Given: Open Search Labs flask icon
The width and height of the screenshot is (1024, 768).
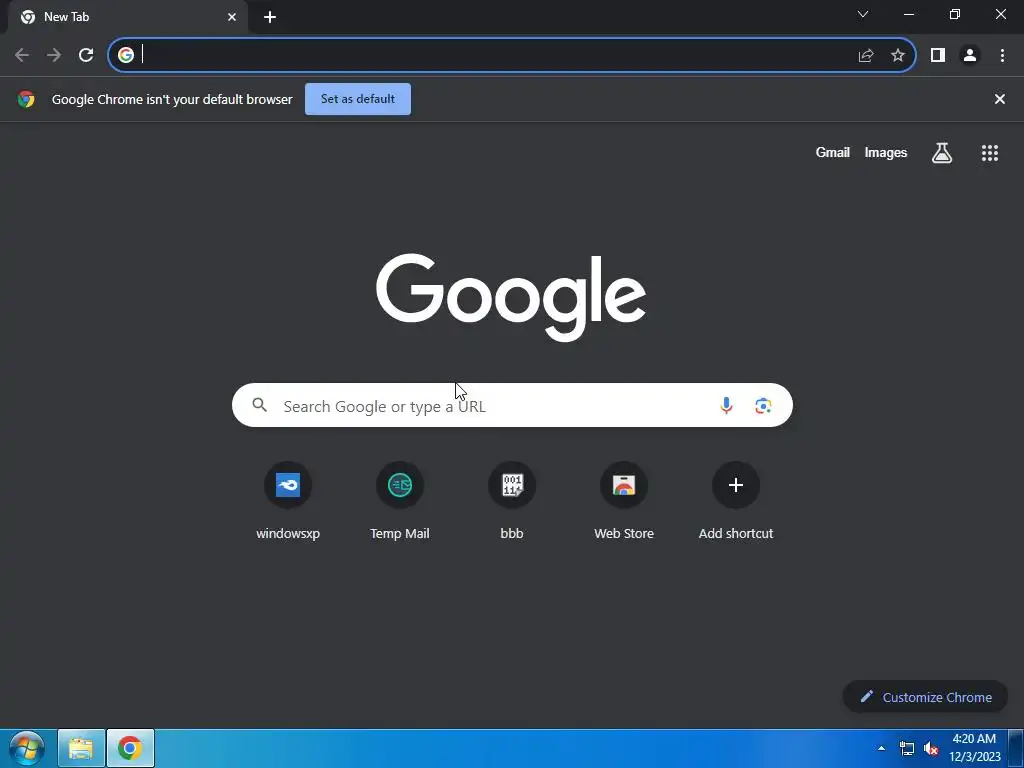Looking at the screenshot, I should 942,153.
